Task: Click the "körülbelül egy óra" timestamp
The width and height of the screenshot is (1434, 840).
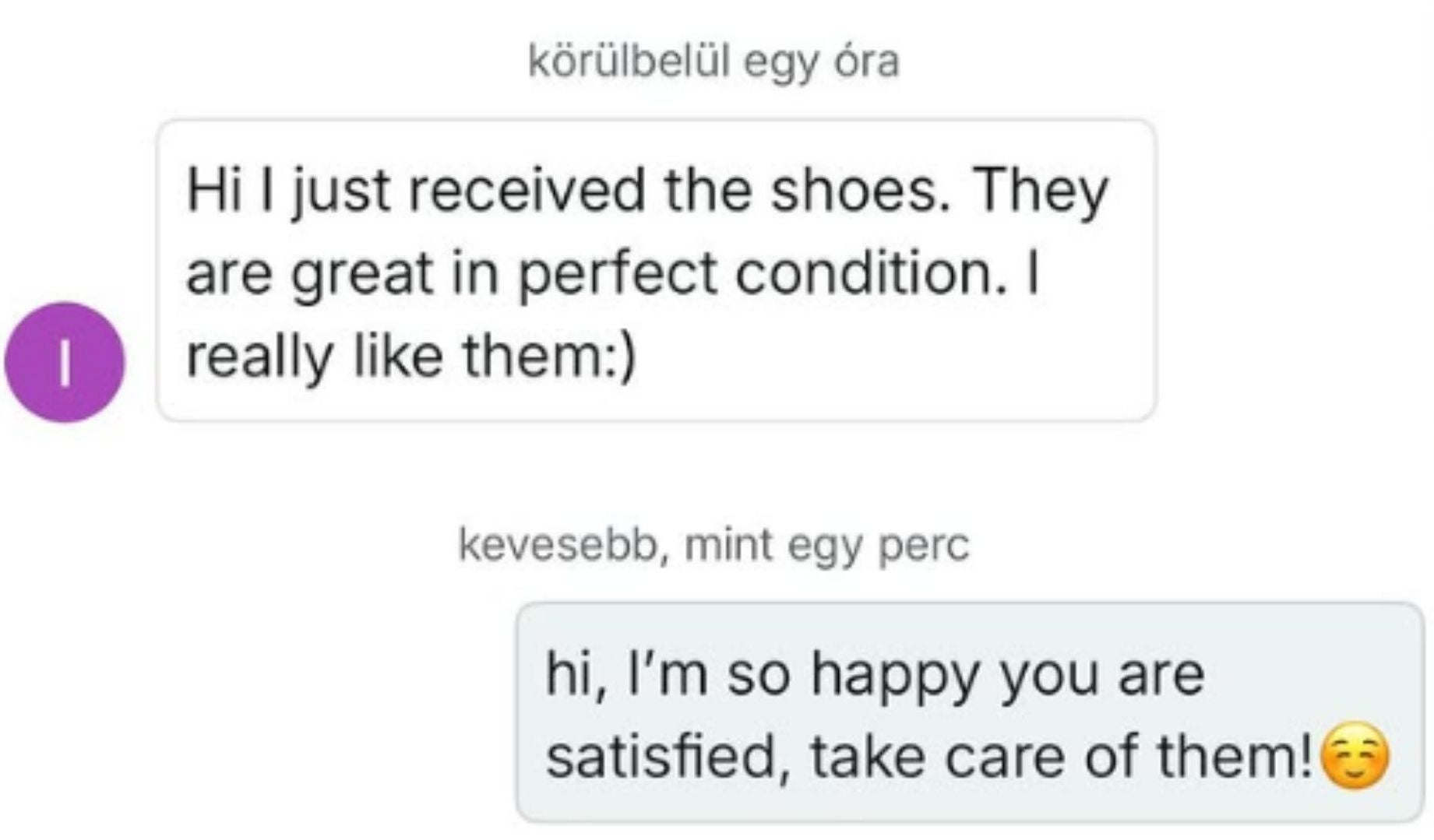Action: 713,61
